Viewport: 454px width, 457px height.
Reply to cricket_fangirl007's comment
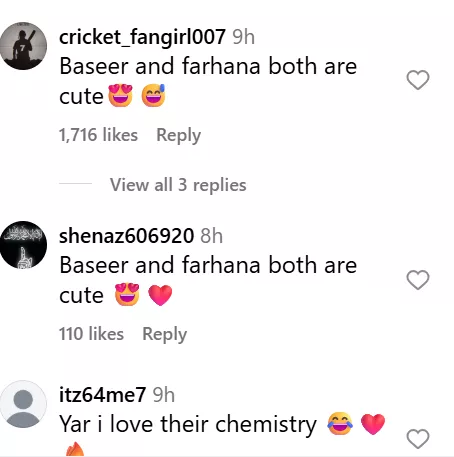pyautogui.click(x=179, y=135)
